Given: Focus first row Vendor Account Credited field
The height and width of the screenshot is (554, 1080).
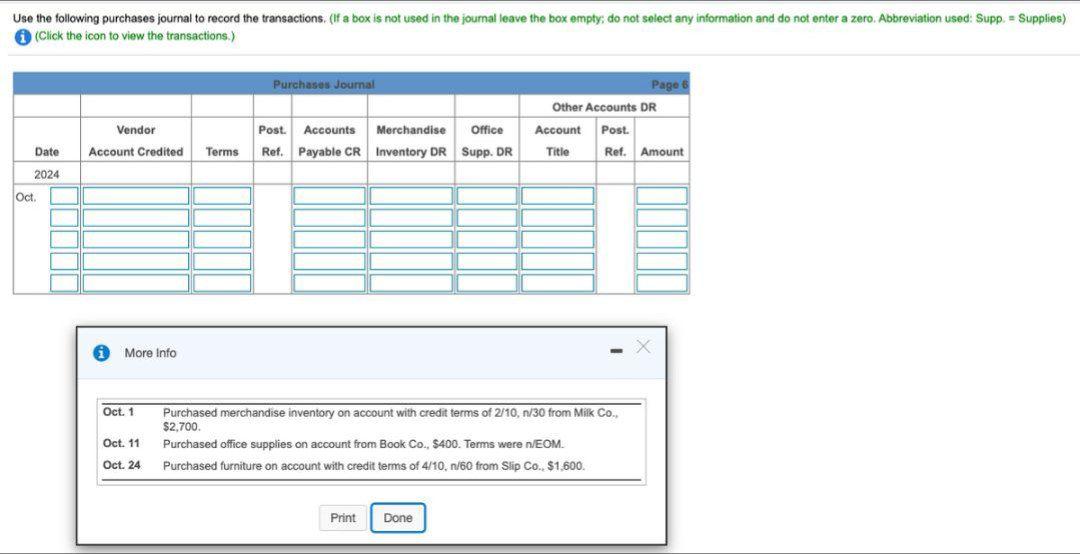Looking at the screenshot, I should (x=136, y=196).
